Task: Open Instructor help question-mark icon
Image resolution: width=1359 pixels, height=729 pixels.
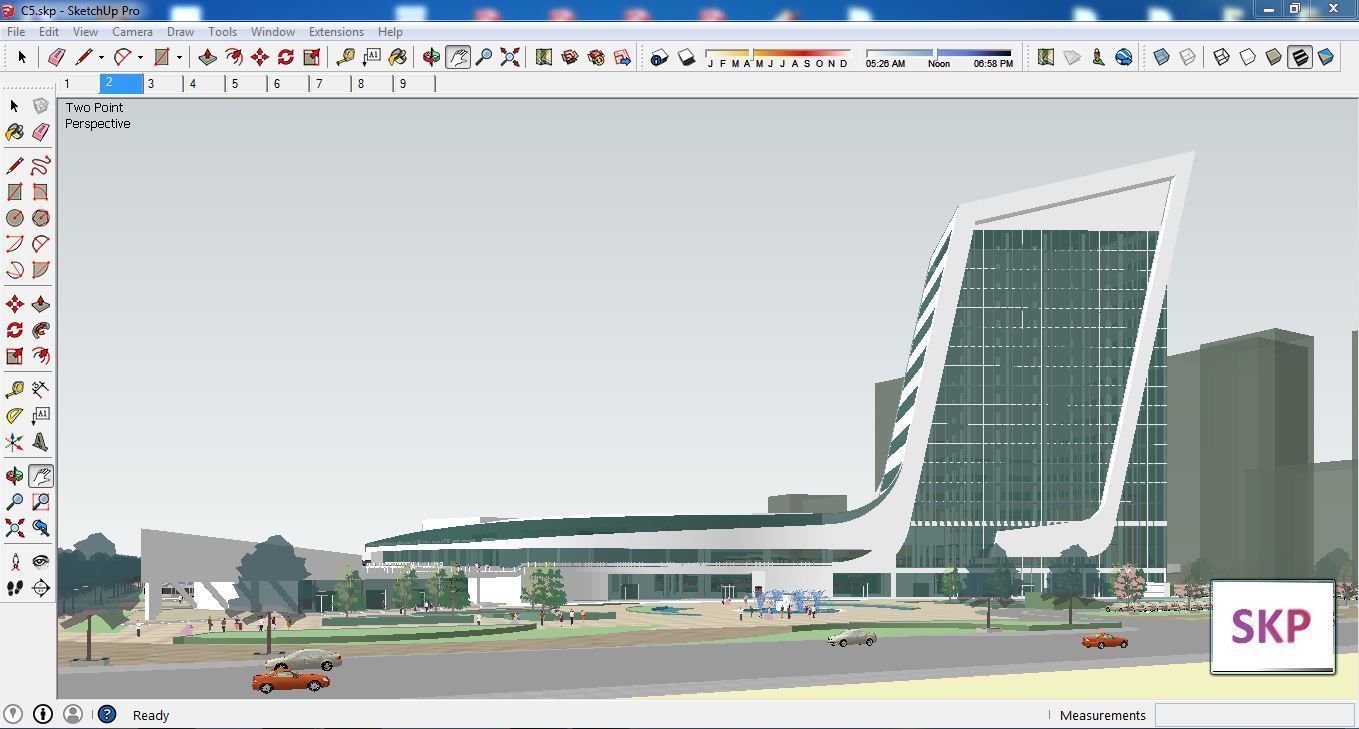Action: 107,714
